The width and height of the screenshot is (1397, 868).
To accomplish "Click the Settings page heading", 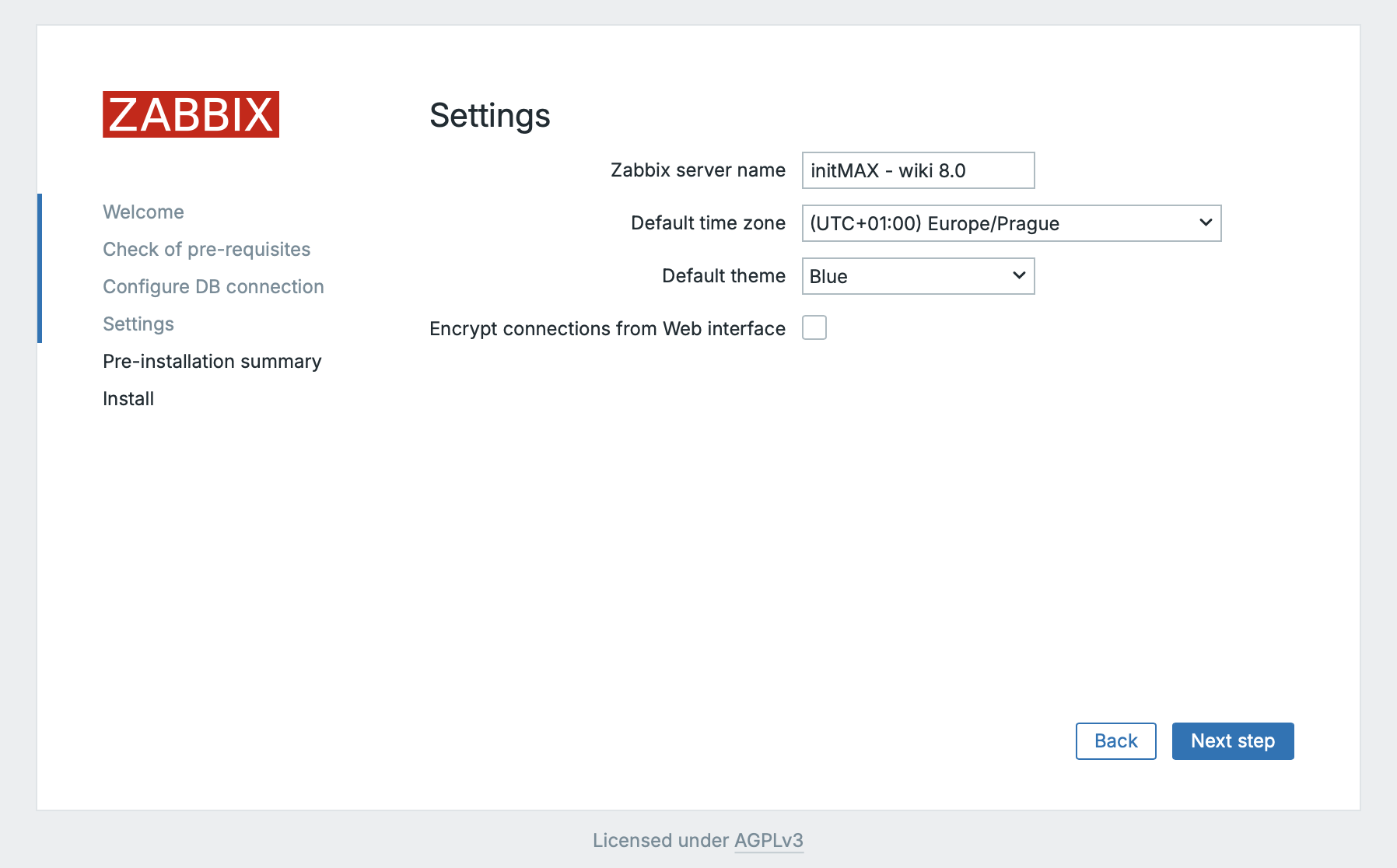I will (x=490, y=116).
